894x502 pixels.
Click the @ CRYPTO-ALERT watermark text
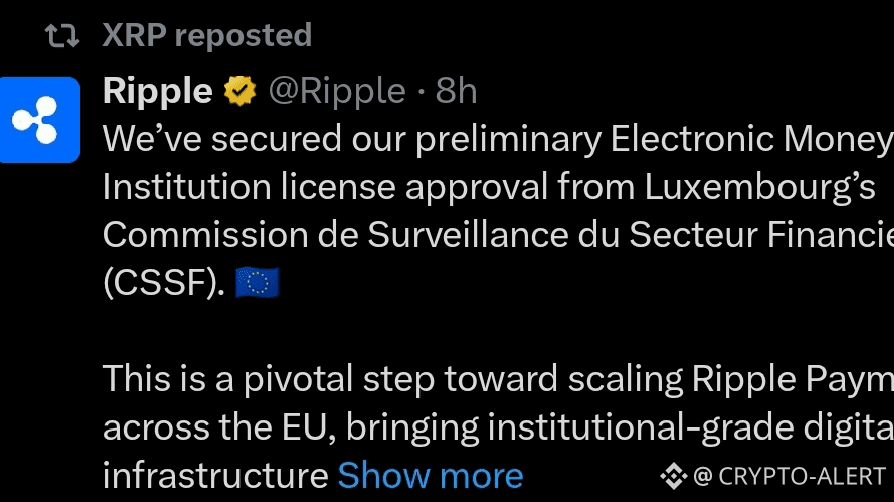(790, 476)
